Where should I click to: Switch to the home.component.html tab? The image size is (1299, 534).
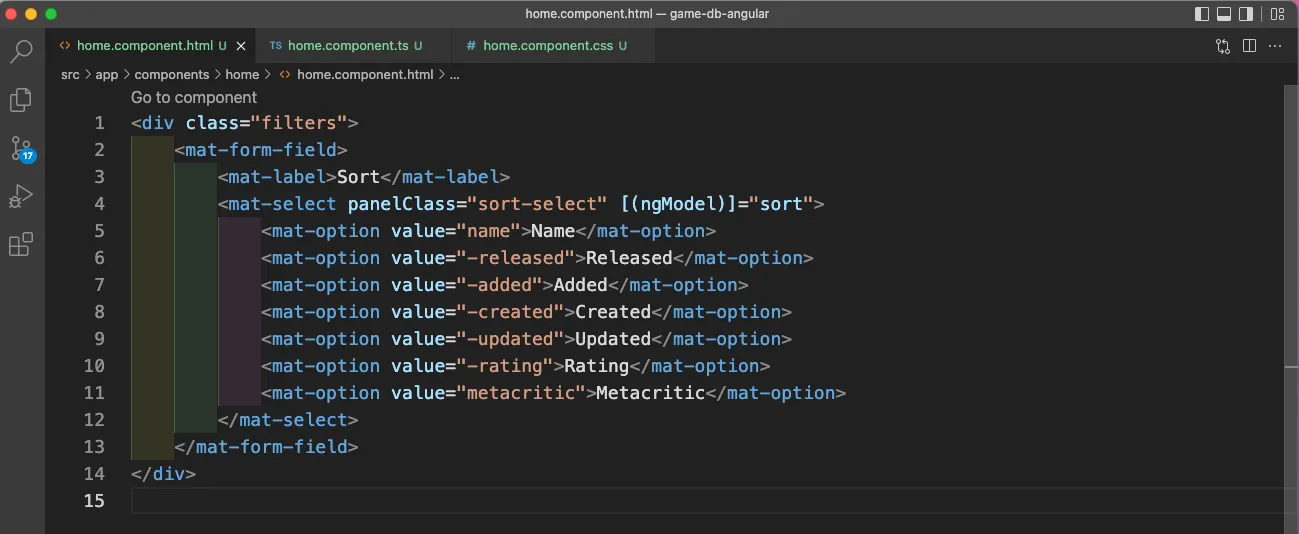tap(152, 46)
